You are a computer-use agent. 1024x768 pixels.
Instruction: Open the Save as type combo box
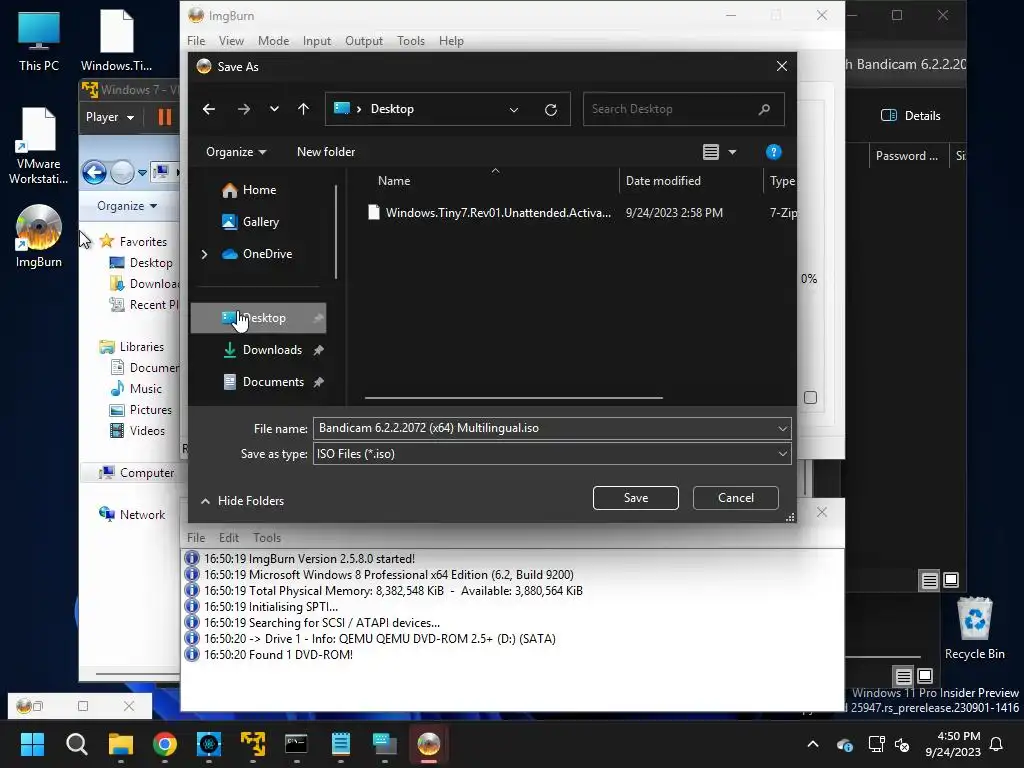(552, 454)
